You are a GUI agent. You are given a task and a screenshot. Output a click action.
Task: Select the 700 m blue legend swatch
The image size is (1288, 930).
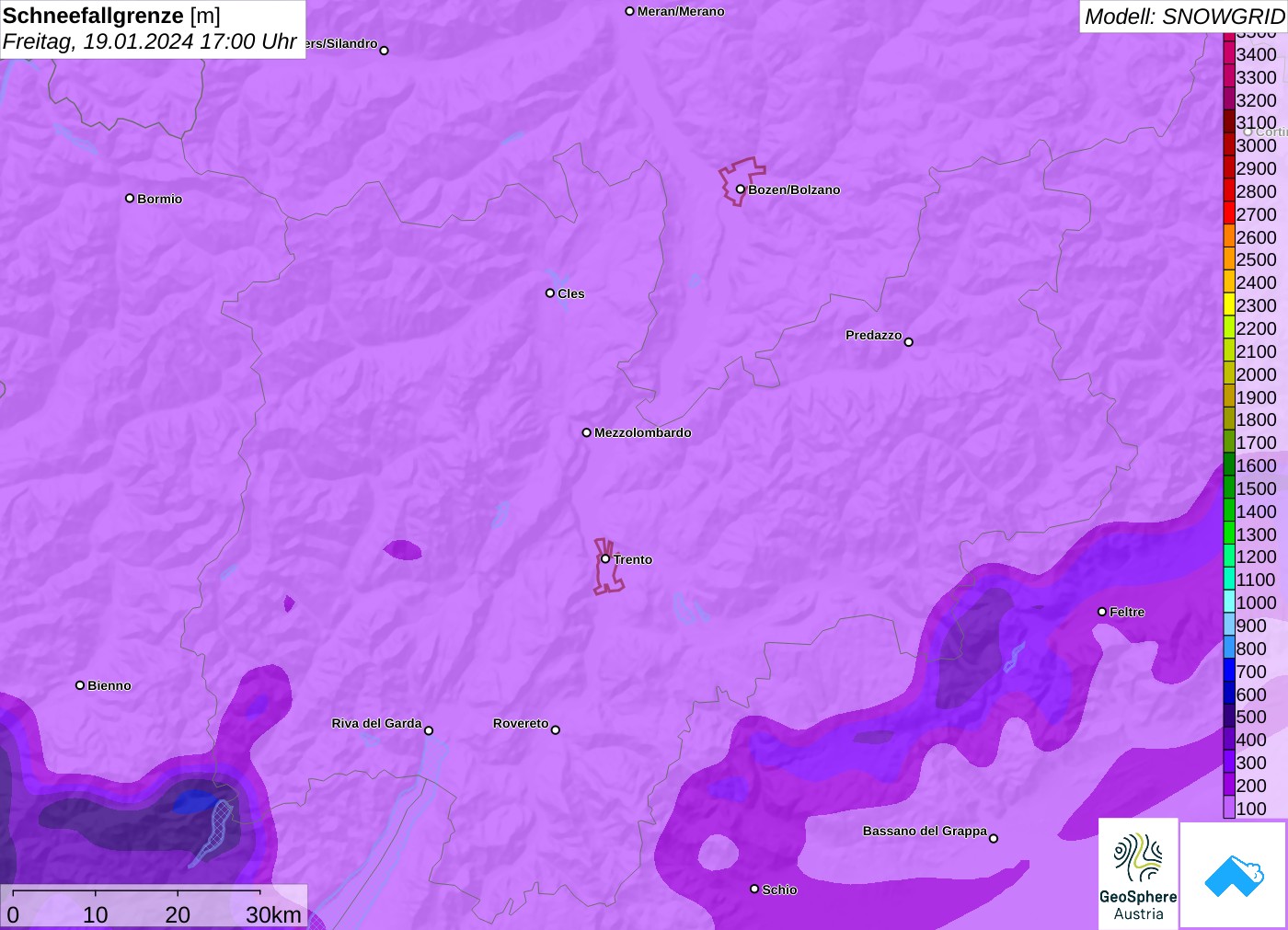(1229, 671)
